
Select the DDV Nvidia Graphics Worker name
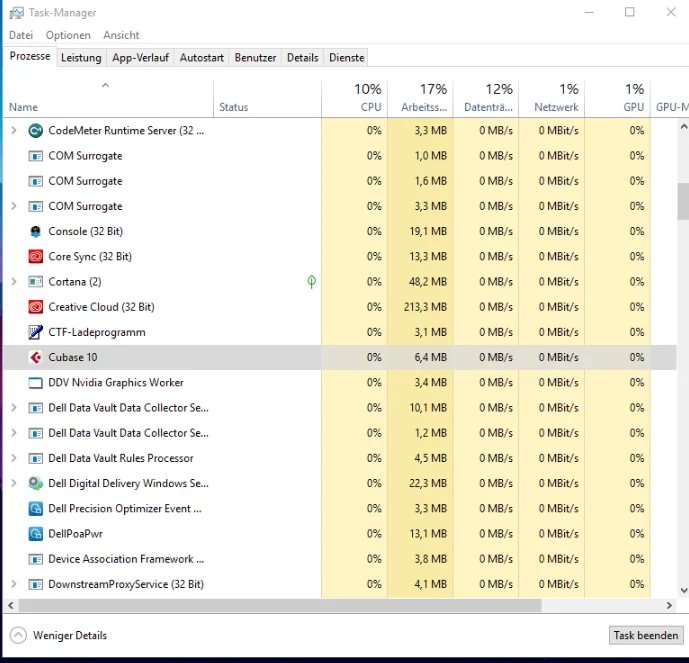click(x=116, y=383)
